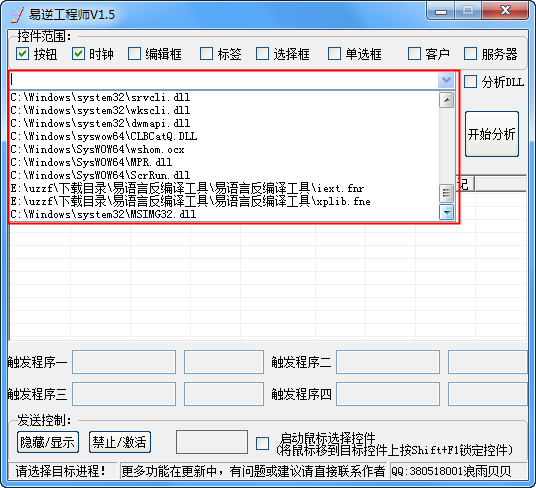Viewport: 536px width, 488px height.
Task: Enable 启动鼠标选择控件 checkbox
Action: (x=263, y=444)
